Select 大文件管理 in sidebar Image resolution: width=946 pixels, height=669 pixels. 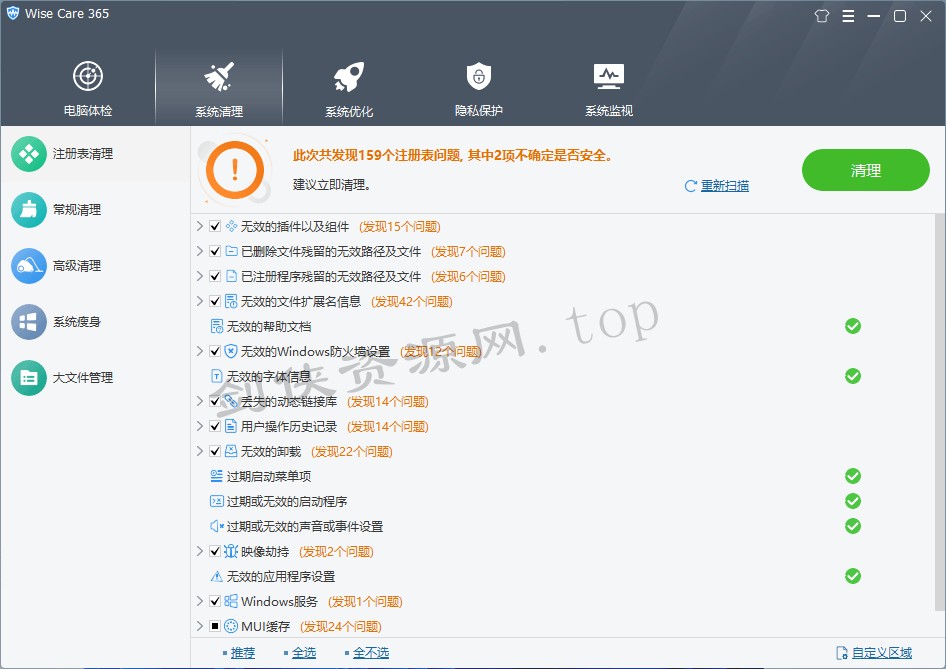pyautogui.click(x=82, y=378)
